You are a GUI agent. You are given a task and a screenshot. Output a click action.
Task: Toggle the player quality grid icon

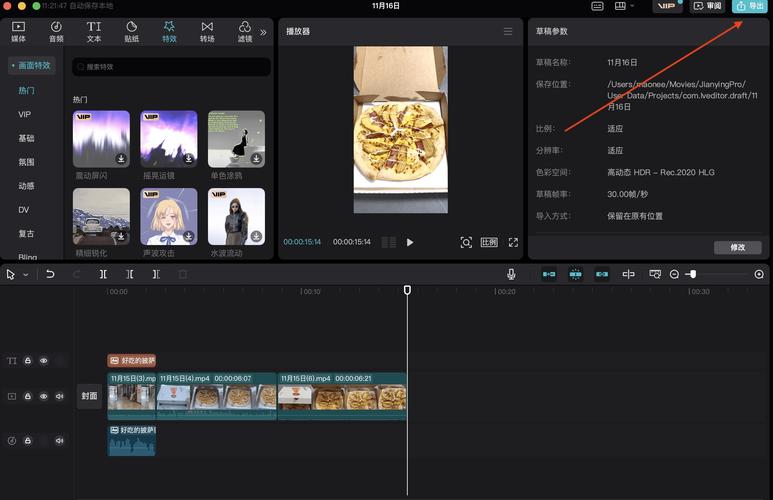pos(388,242)
